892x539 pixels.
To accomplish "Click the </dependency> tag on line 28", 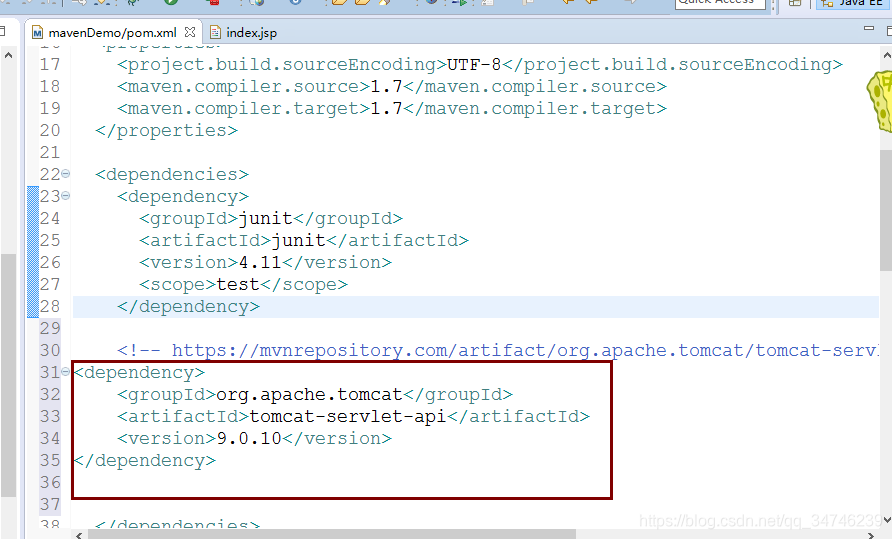I will point(188,307).
